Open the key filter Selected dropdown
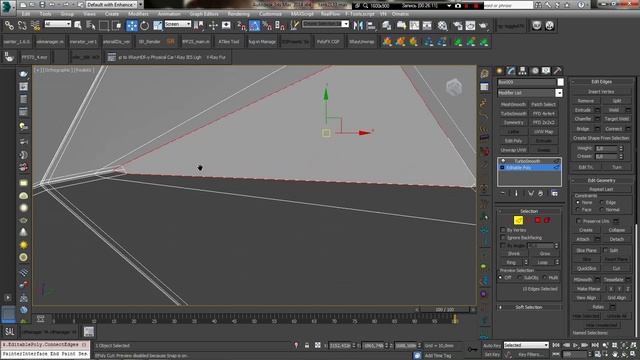The width and height of the screenshot is (640, 360). (526, 345)
